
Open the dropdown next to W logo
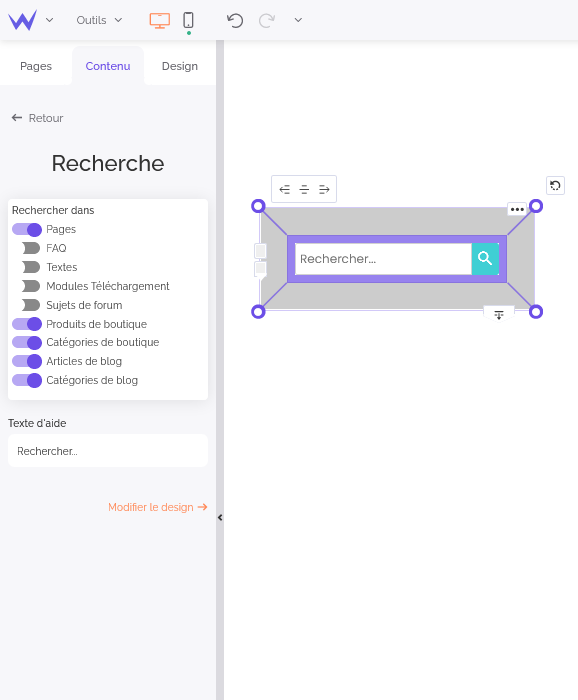(50, 20)
